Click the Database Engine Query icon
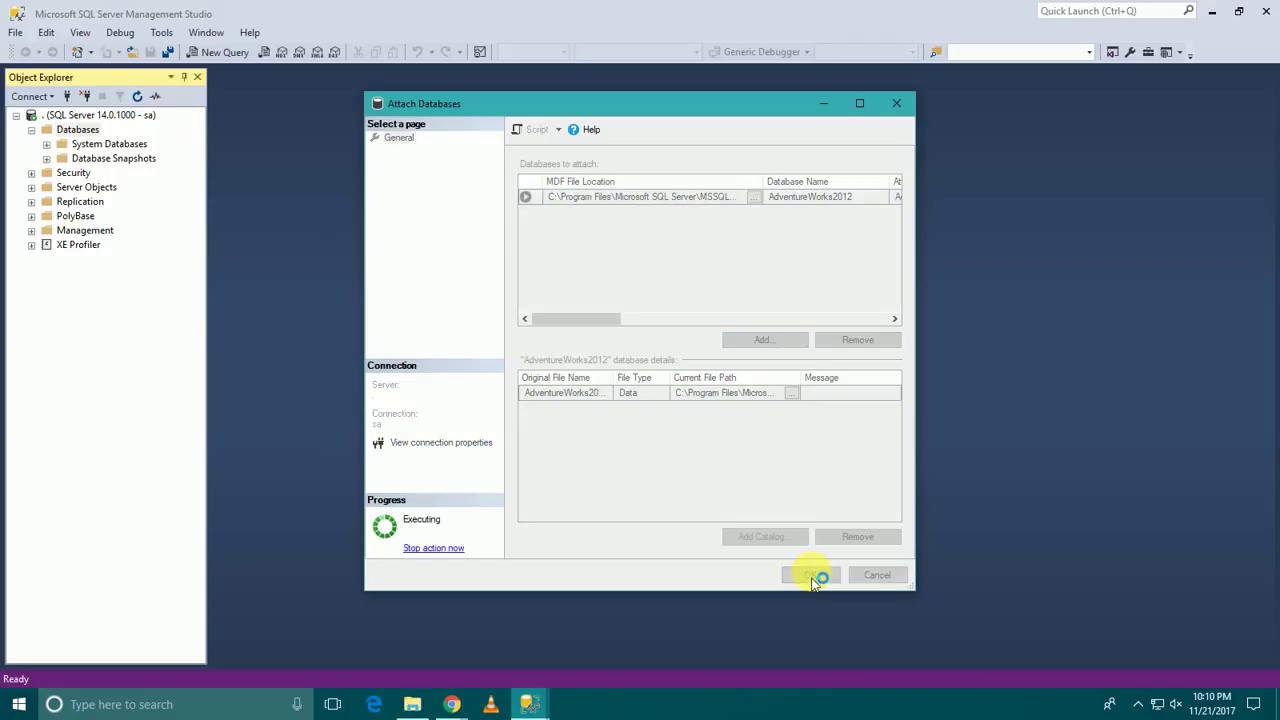Viewport: 1280px width, 720px height. [x=264, y=52]
